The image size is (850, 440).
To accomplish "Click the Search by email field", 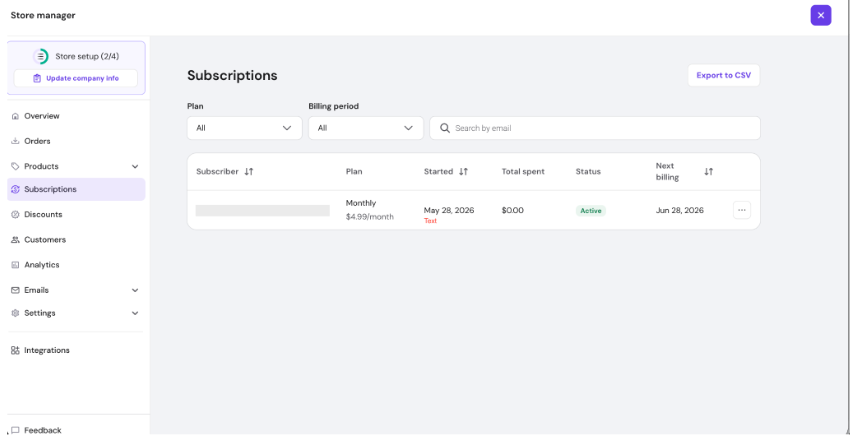I will click(x=595, y=128).
